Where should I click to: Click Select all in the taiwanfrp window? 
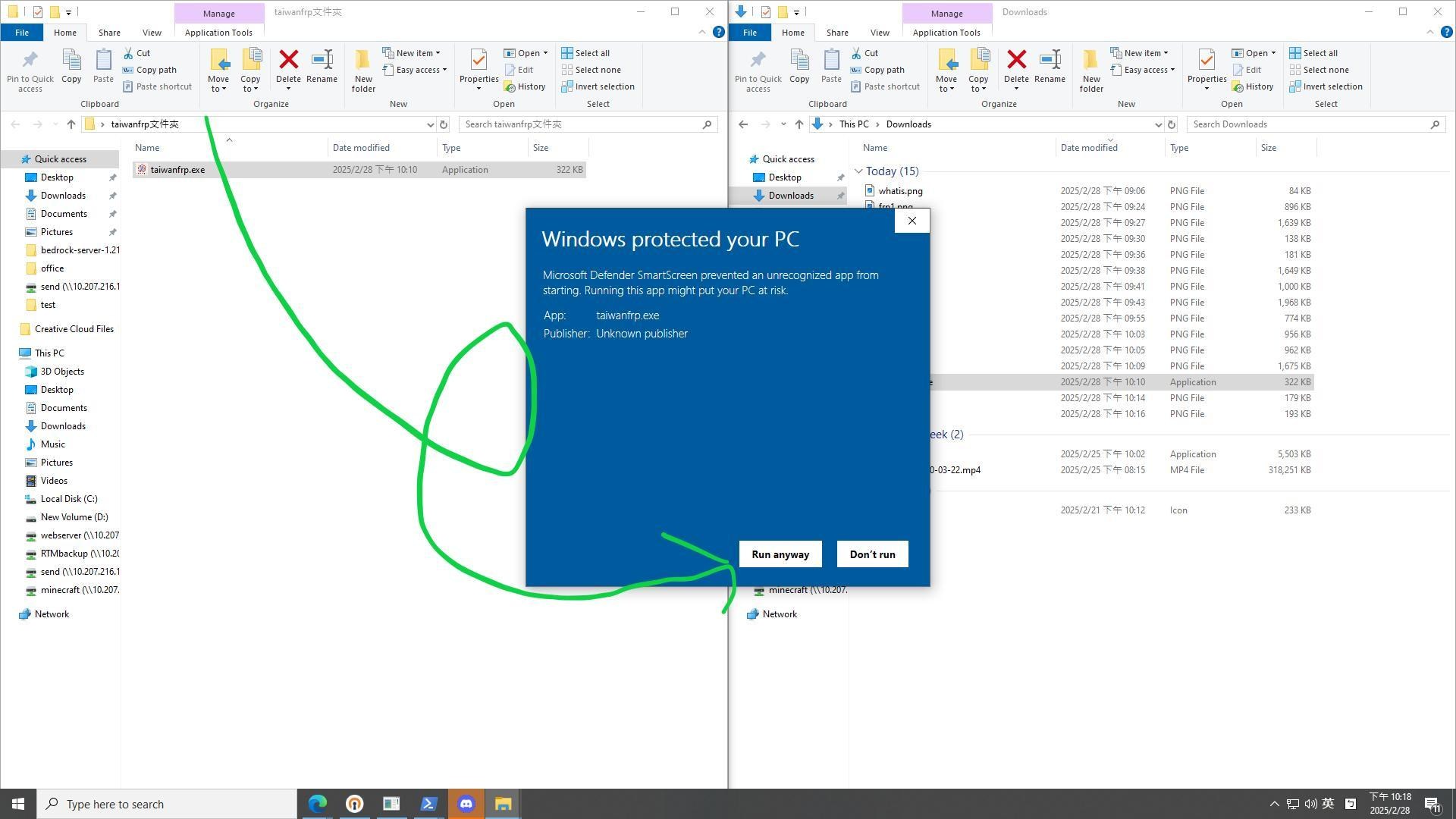click(x=585, y=53)
